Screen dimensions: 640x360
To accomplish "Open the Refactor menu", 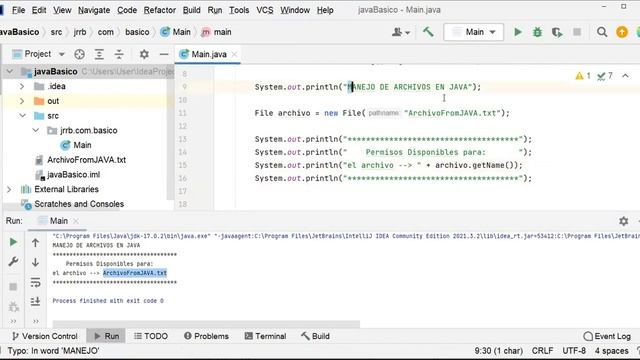I will 160,10.
